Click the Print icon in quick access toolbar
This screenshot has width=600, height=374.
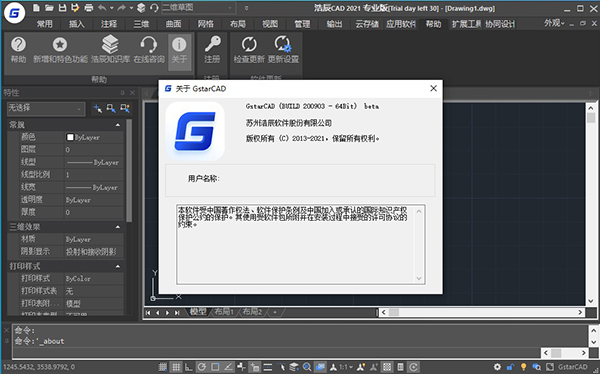tap(89, 8)
